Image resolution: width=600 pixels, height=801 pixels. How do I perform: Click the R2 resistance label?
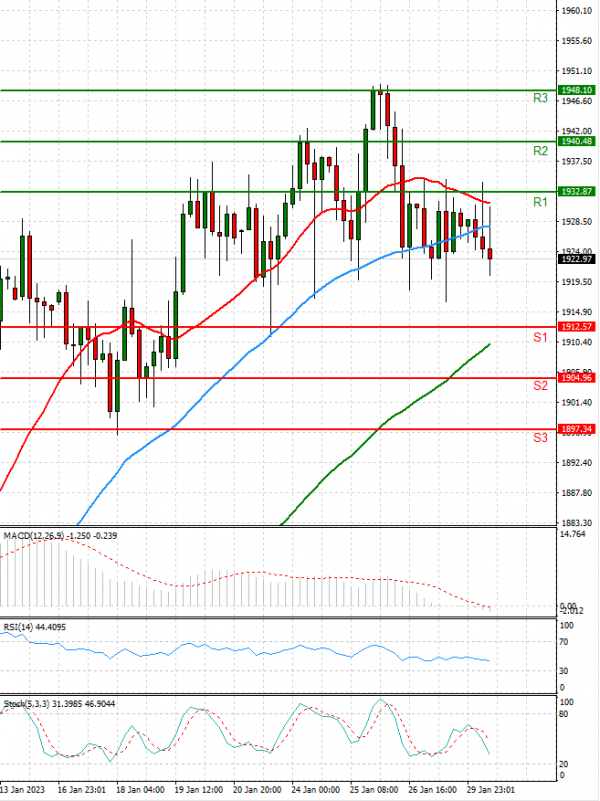coord(540,151)
